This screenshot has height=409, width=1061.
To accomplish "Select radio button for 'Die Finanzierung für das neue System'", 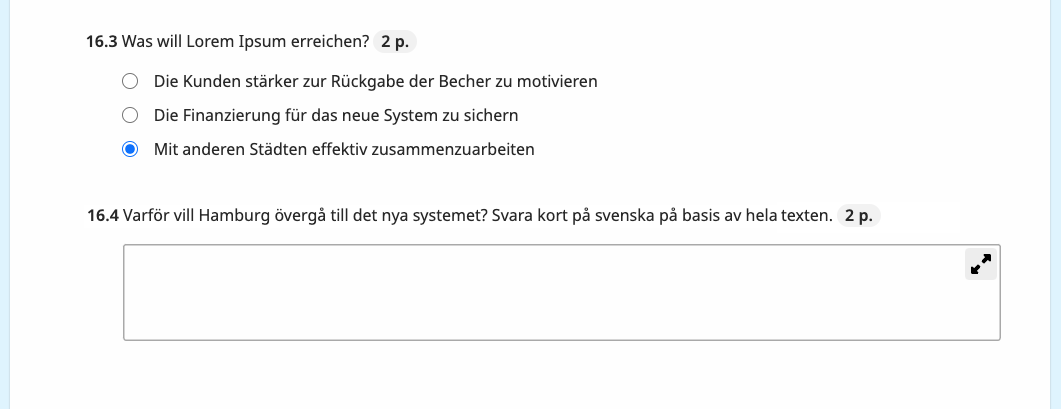I will [130, 115].
